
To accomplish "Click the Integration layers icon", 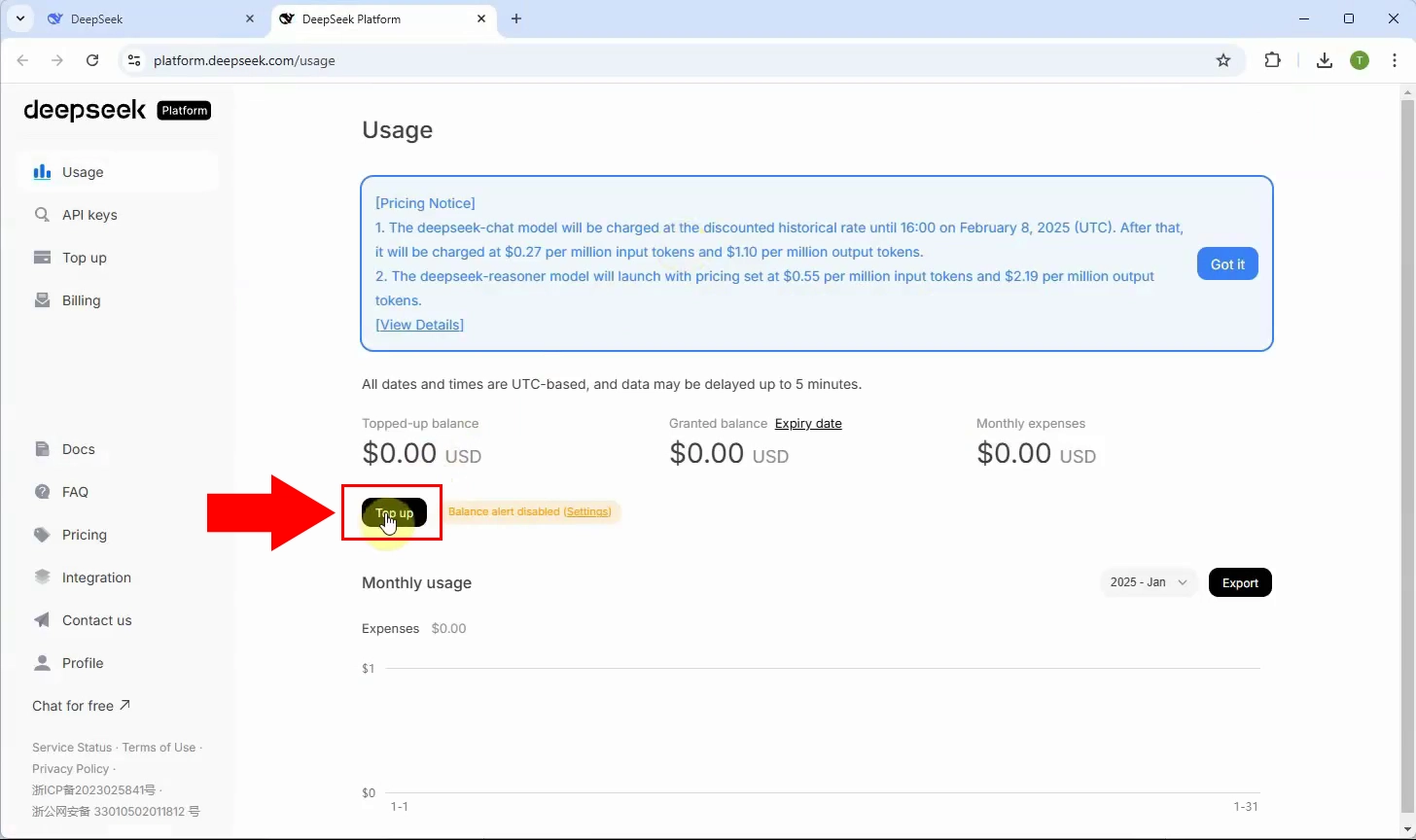I will (x=42, y=577).
